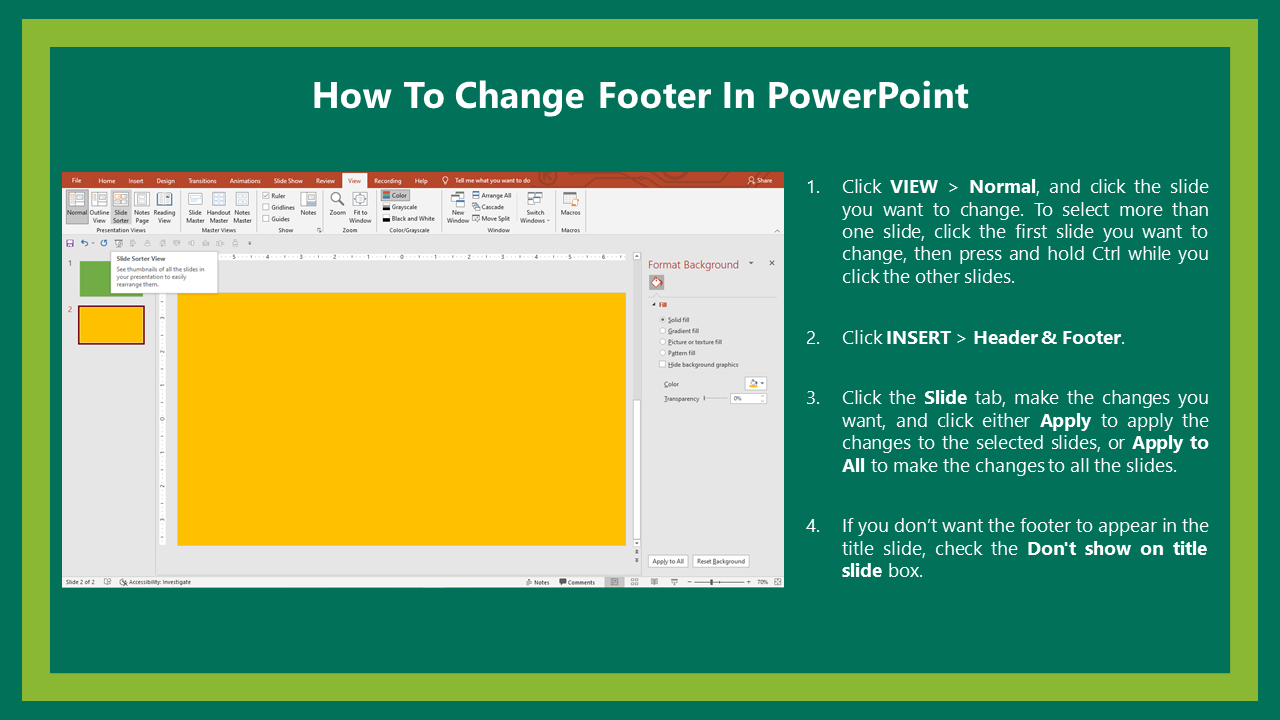
Task: Click the Redo icon in Quick Access
Action: point(103,243)
